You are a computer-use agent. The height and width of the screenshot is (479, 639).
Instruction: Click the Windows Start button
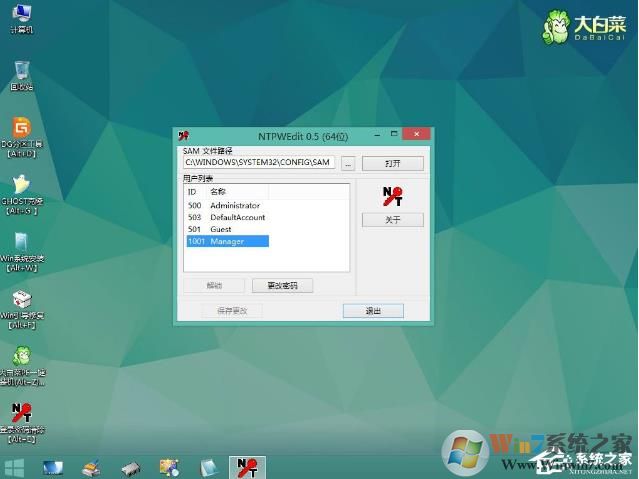(14, 467)
